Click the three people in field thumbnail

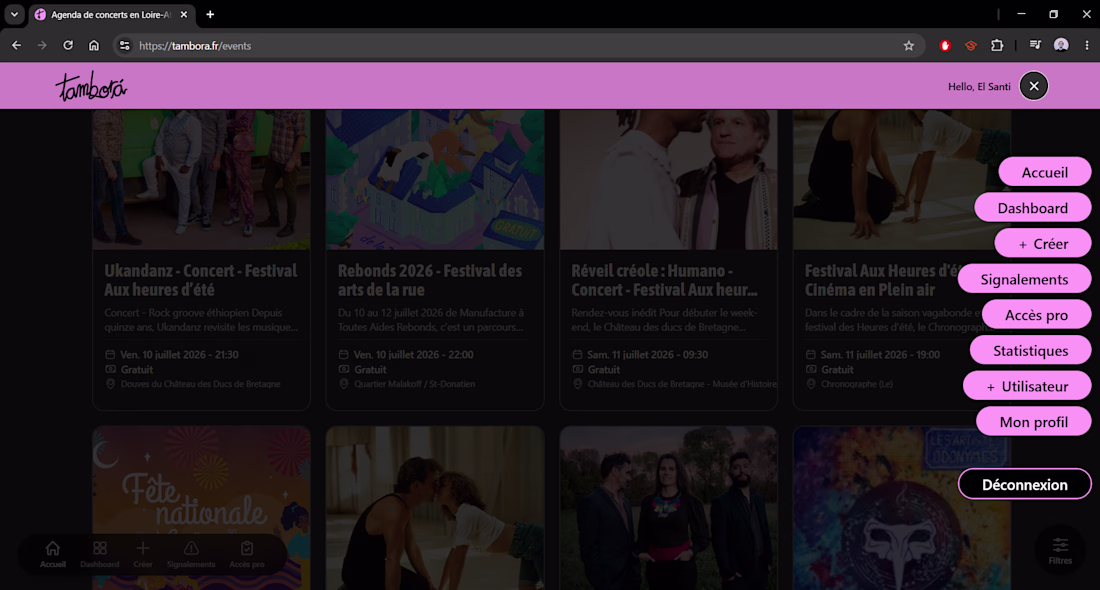(x=669, y=508)
